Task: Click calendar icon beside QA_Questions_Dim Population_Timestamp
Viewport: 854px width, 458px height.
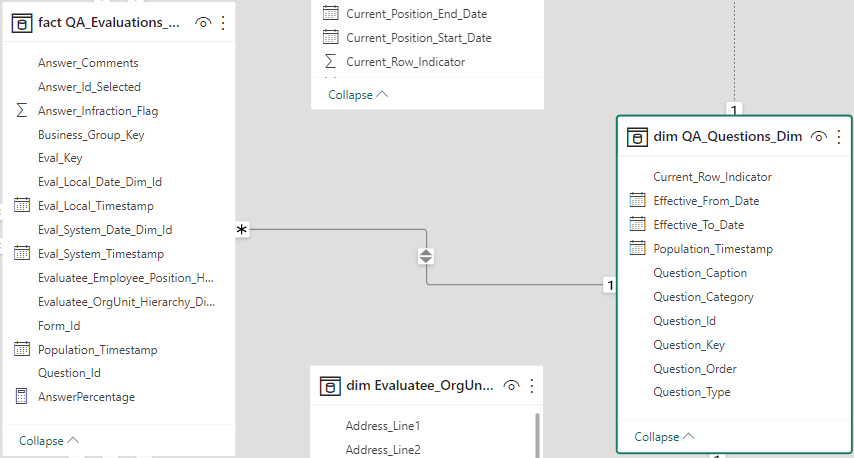Action: [637, 248]
